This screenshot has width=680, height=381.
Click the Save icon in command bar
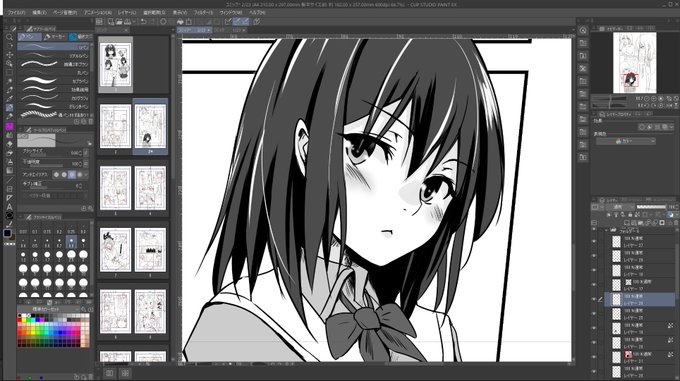127,21
